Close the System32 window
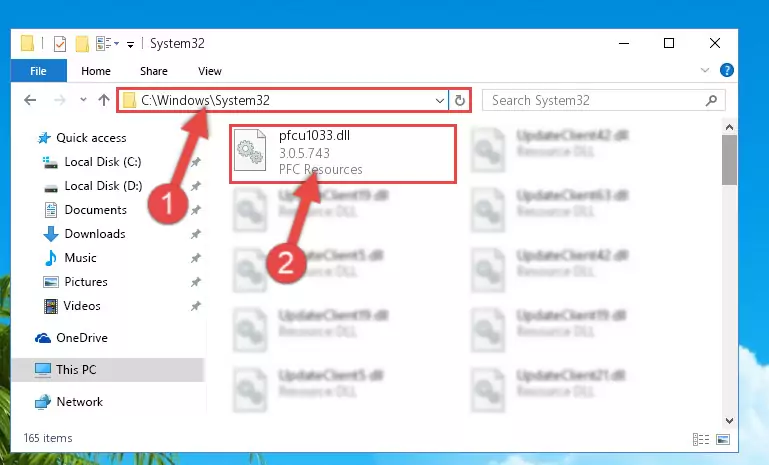This screenshot has height=465, width=769. click(x=715, y=43)
